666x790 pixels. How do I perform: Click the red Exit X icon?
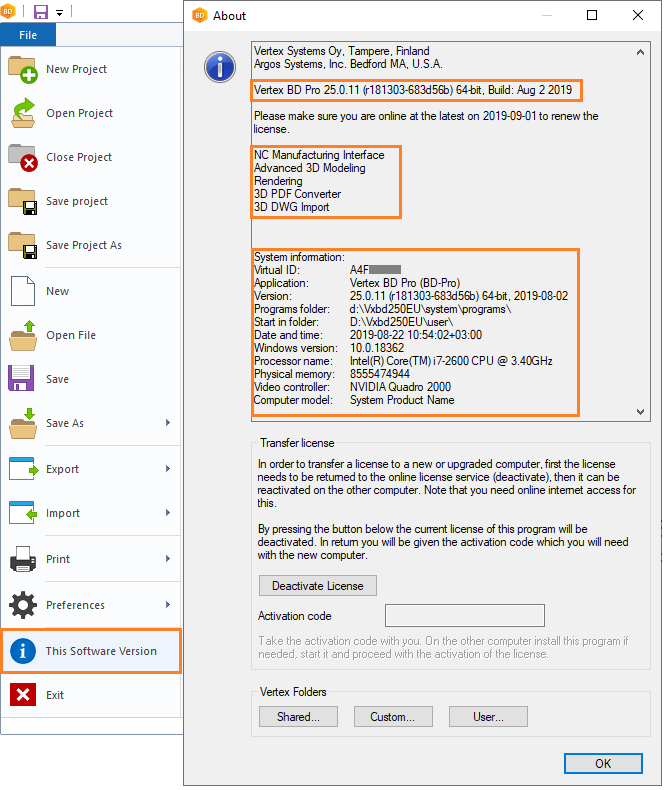(23, 695)
